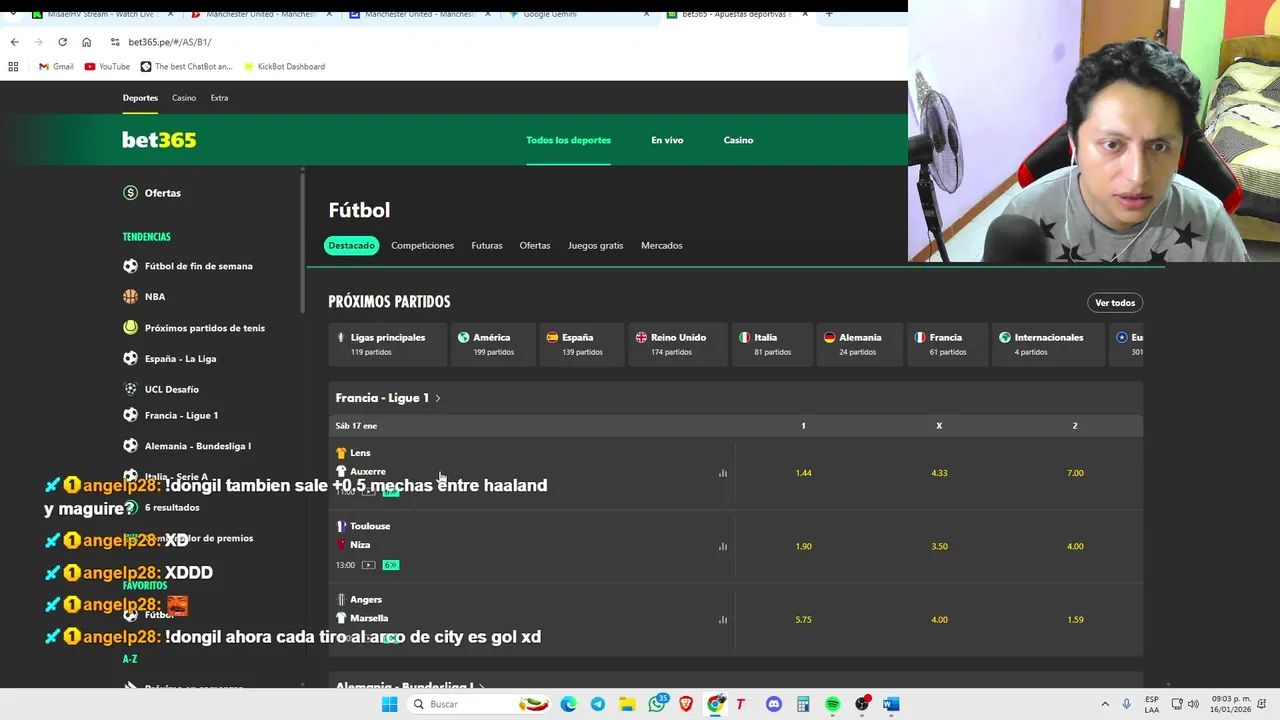Filter matches by Reino Unido
Image resolution: width=1280 pixels, height=720 pixels.
click(x=677, y=344)
